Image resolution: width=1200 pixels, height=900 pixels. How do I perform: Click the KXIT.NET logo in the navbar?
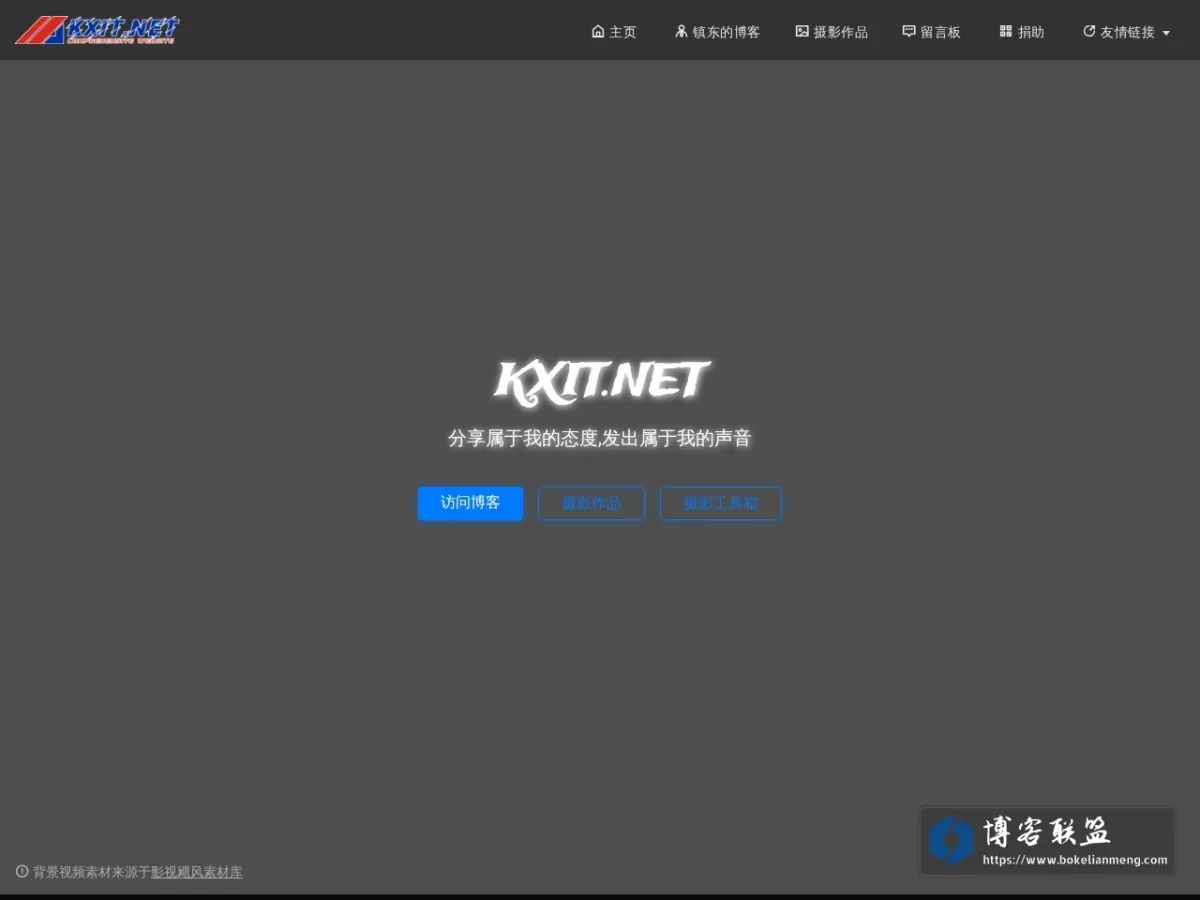coord(97,30)
